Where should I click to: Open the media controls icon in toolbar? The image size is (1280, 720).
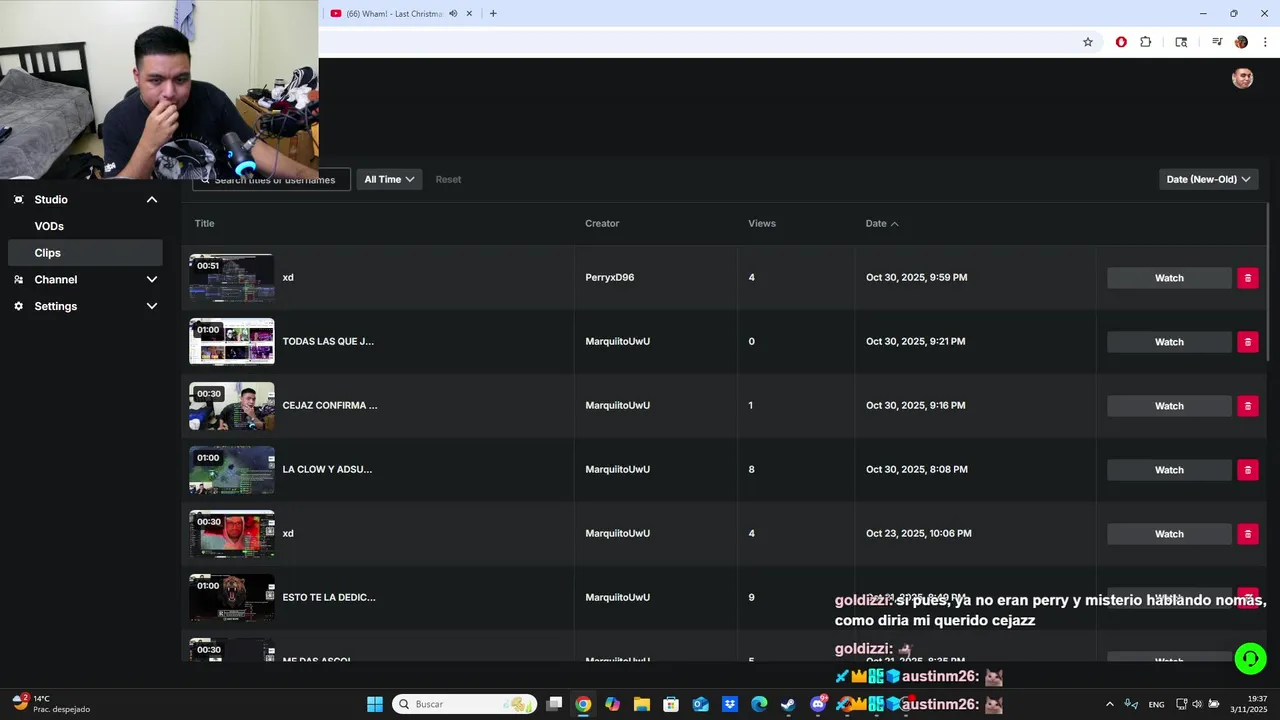pyautogui.click(x=1217, y=42)
